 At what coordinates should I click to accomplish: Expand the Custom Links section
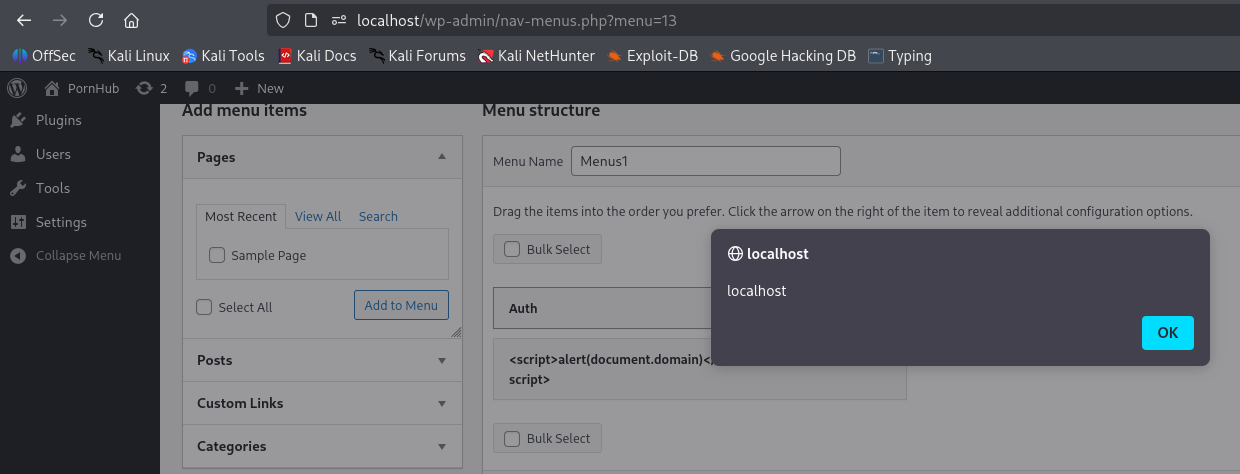pyautogui.click(x=322, y=403)
